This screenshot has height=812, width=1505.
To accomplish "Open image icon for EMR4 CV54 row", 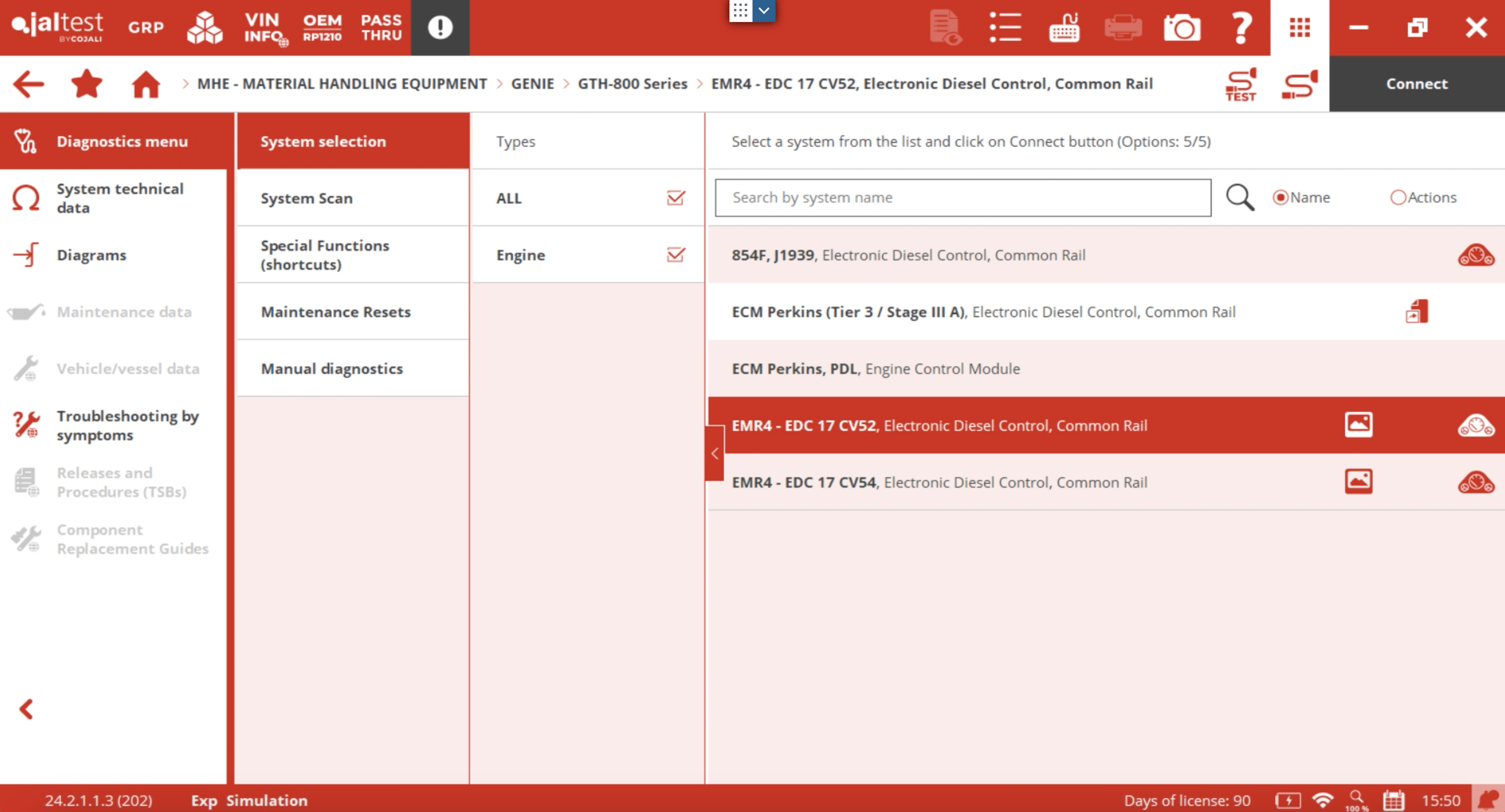I will click(x=1358, y=482).
